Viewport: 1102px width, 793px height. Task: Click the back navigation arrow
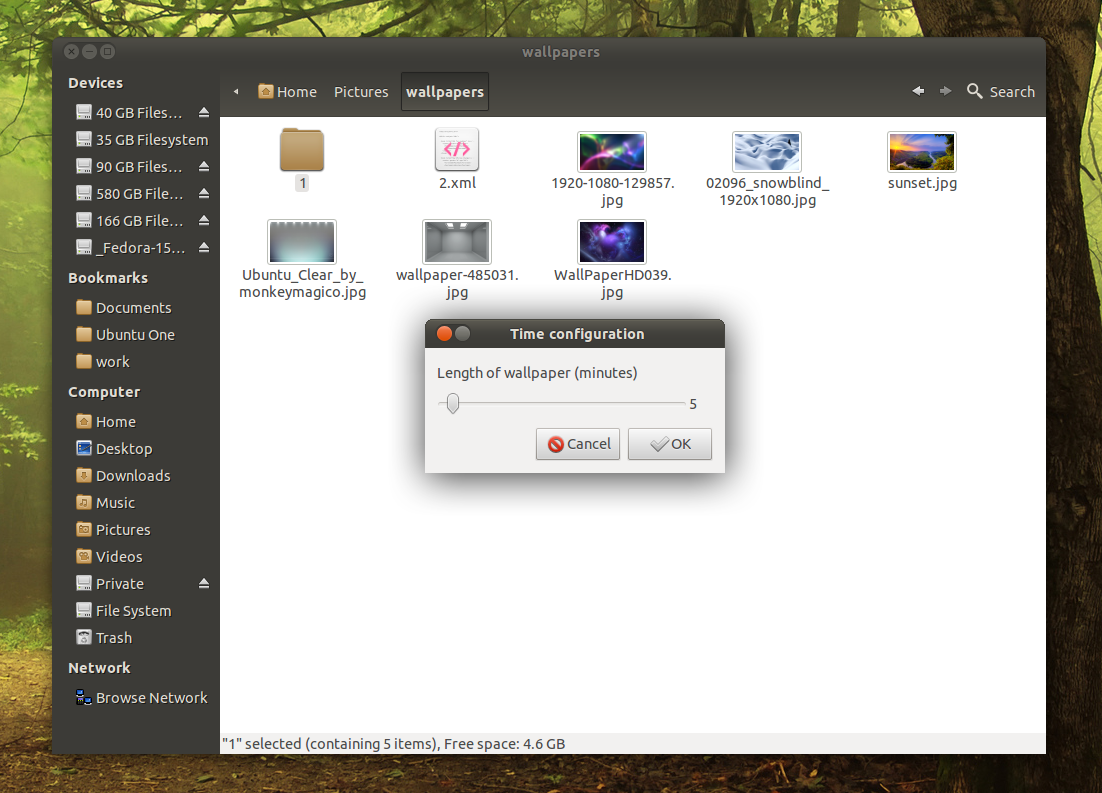(918, 91)
